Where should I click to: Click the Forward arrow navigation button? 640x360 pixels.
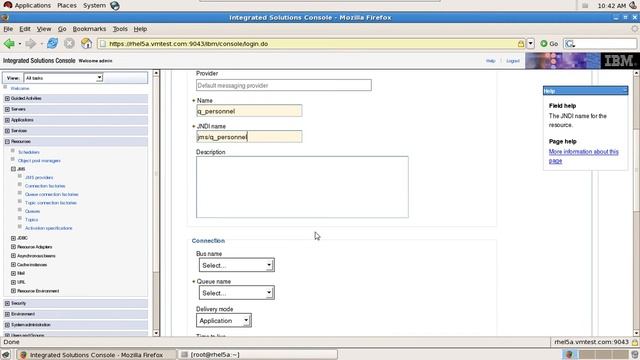30,43
